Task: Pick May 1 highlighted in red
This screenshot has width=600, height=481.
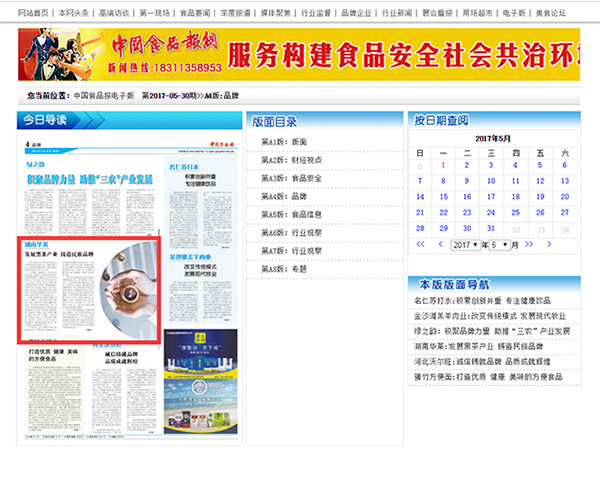Action: [x=442, y=165]
